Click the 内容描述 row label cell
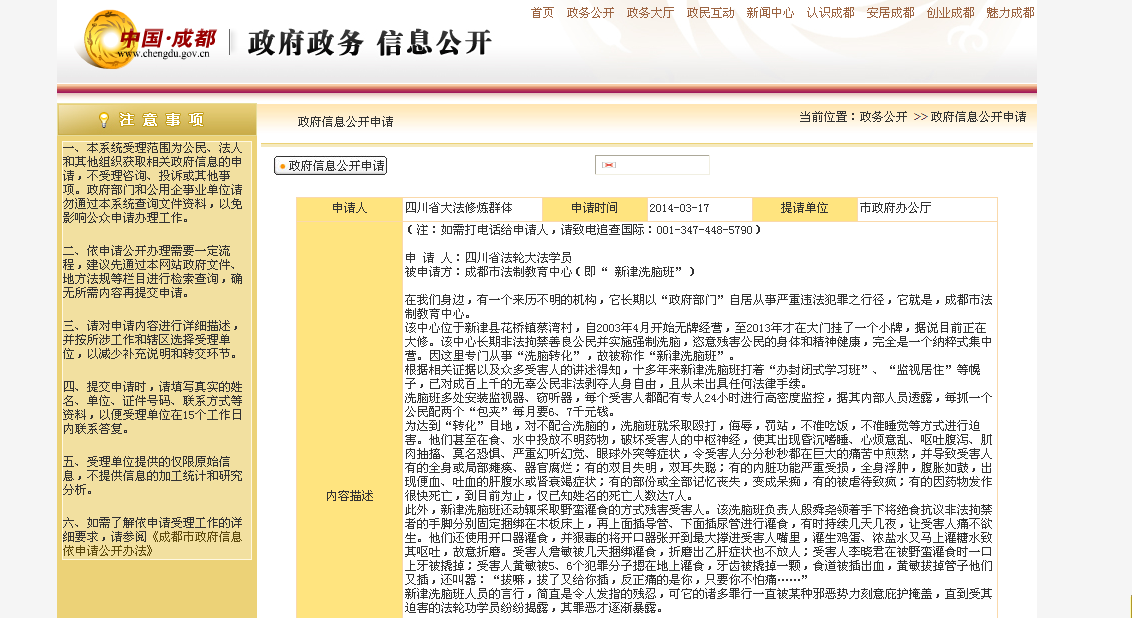Viewport: 1132px width, 618px height. [x=349, y=495]
